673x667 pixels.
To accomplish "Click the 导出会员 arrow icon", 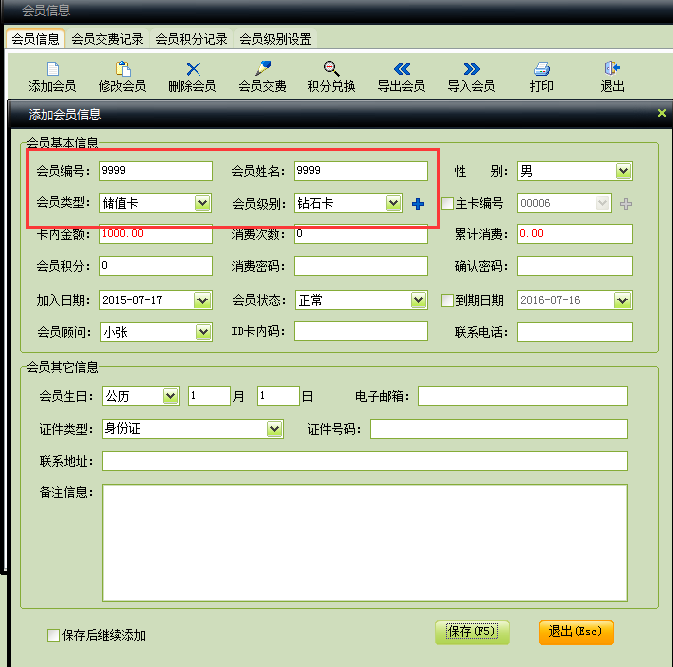I will click(x=402, y=69).
